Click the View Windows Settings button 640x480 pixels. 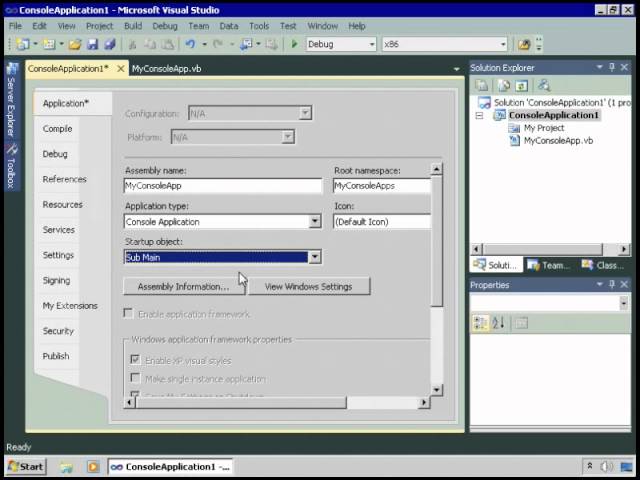coord(309,287)
